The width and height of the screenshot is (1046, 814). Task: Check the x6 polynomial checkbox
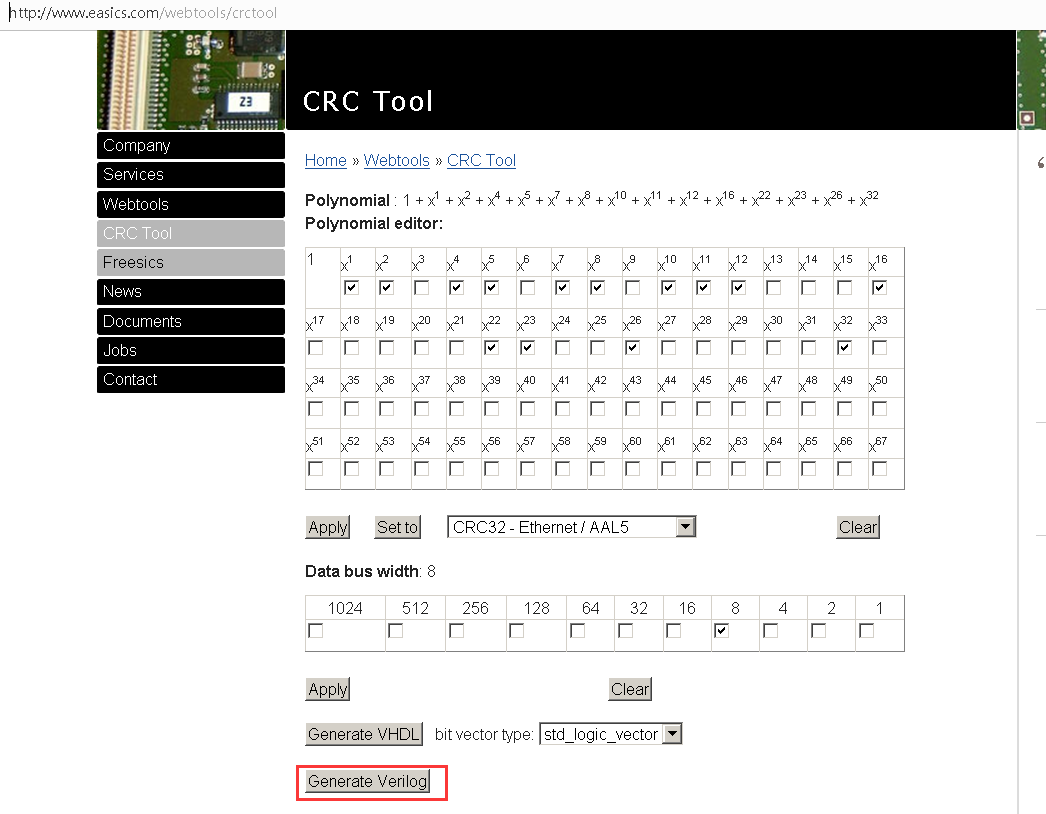pos(527,288)
